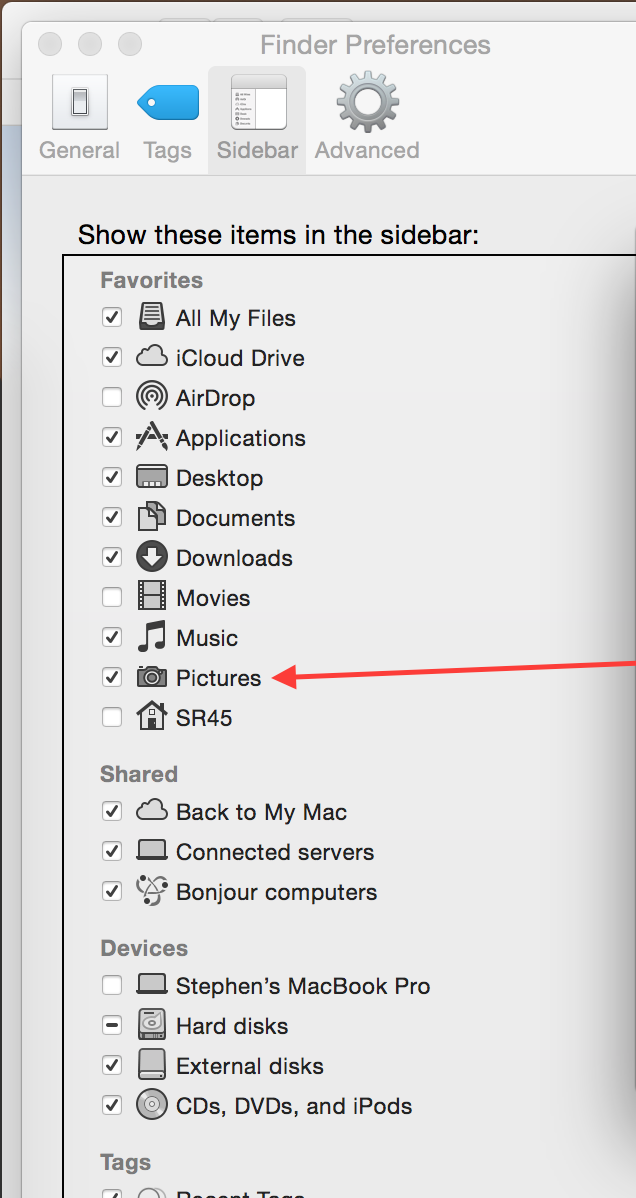This screenshot has height=1198, width=636.
Task: Click the Pictures camera icon
Action: click(151, 677)
